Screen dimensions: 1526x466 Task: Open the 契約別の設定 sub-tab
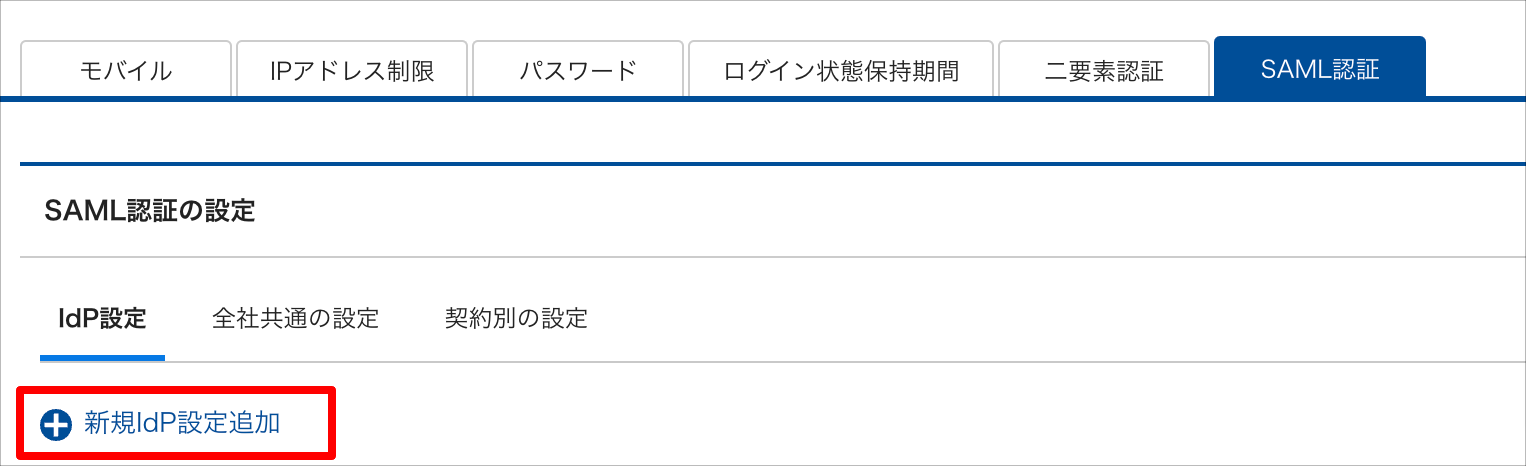pos(516,320)
